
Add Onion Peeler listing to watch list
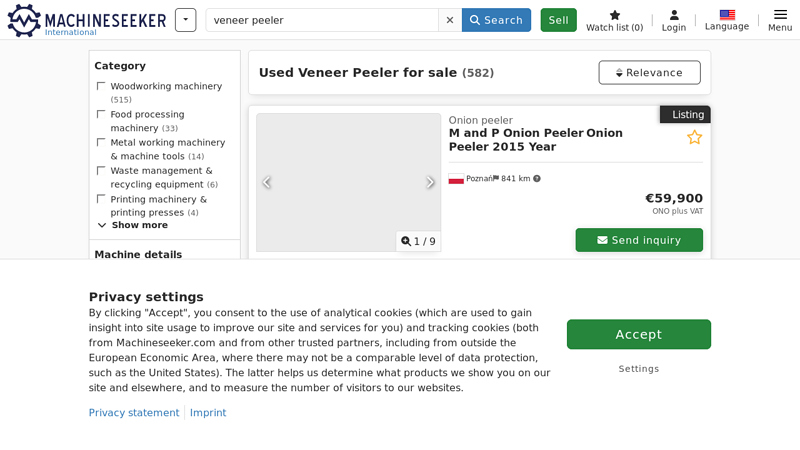[x=694, y=137]
